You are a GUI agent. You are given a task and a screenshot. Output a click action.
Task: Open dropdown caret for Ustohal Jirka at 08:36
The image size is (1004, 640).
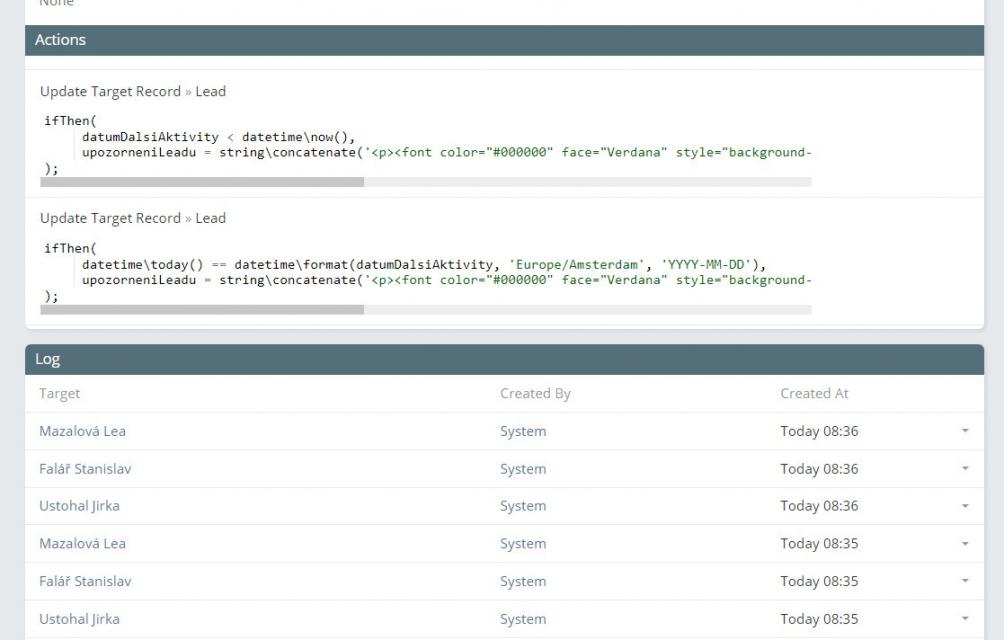click(965, 506)
